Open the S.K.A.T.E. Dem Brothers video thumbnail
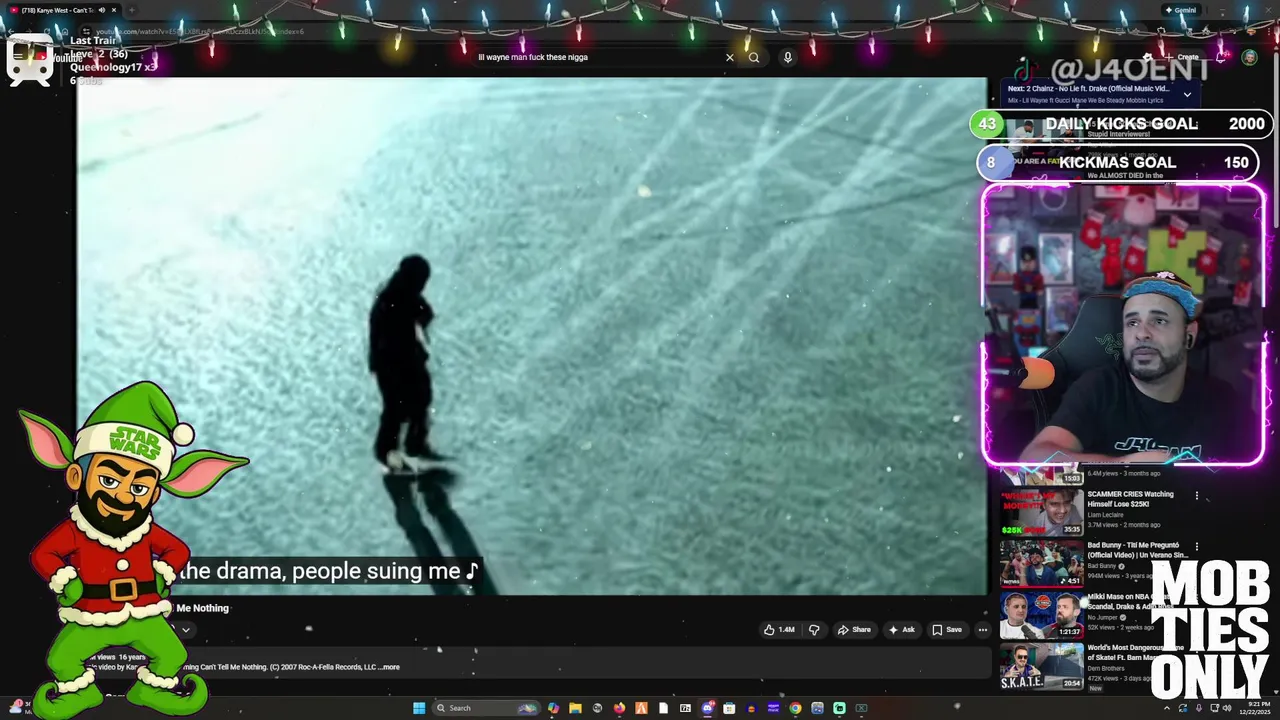The height and width of the screenshot is (720, 1280). [x=1041, y=666]
